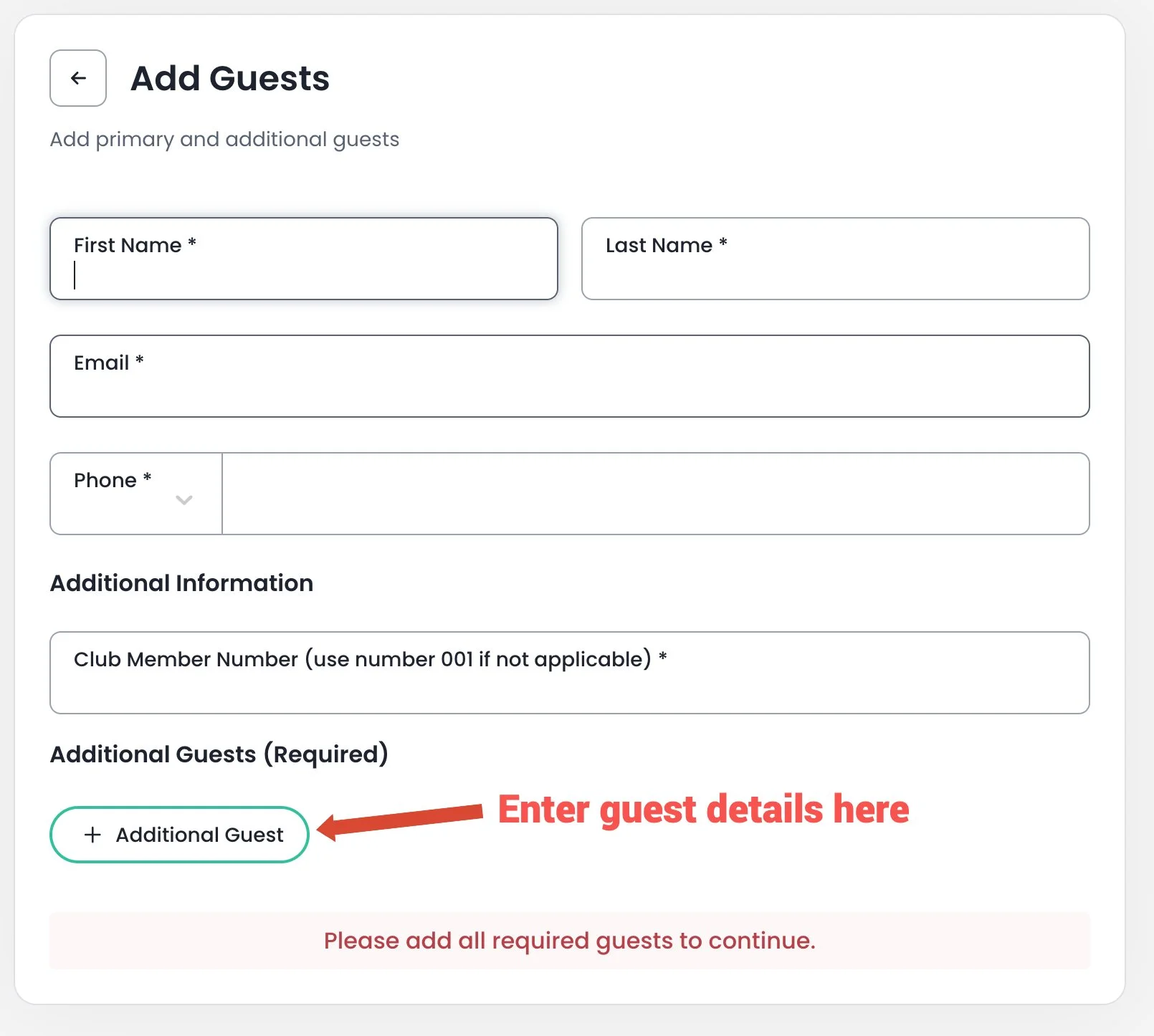Image resolution: width=1154 pixels, height=1036 pixels.
Task: Select the Club Member Number field
Action: click(x=570, y=673)
